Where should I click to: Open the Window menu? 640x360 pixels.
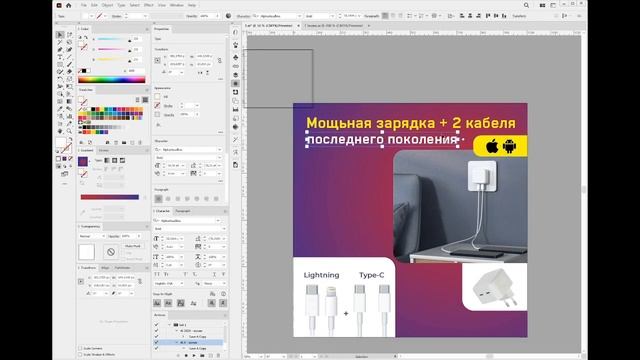tap(176, 5)
